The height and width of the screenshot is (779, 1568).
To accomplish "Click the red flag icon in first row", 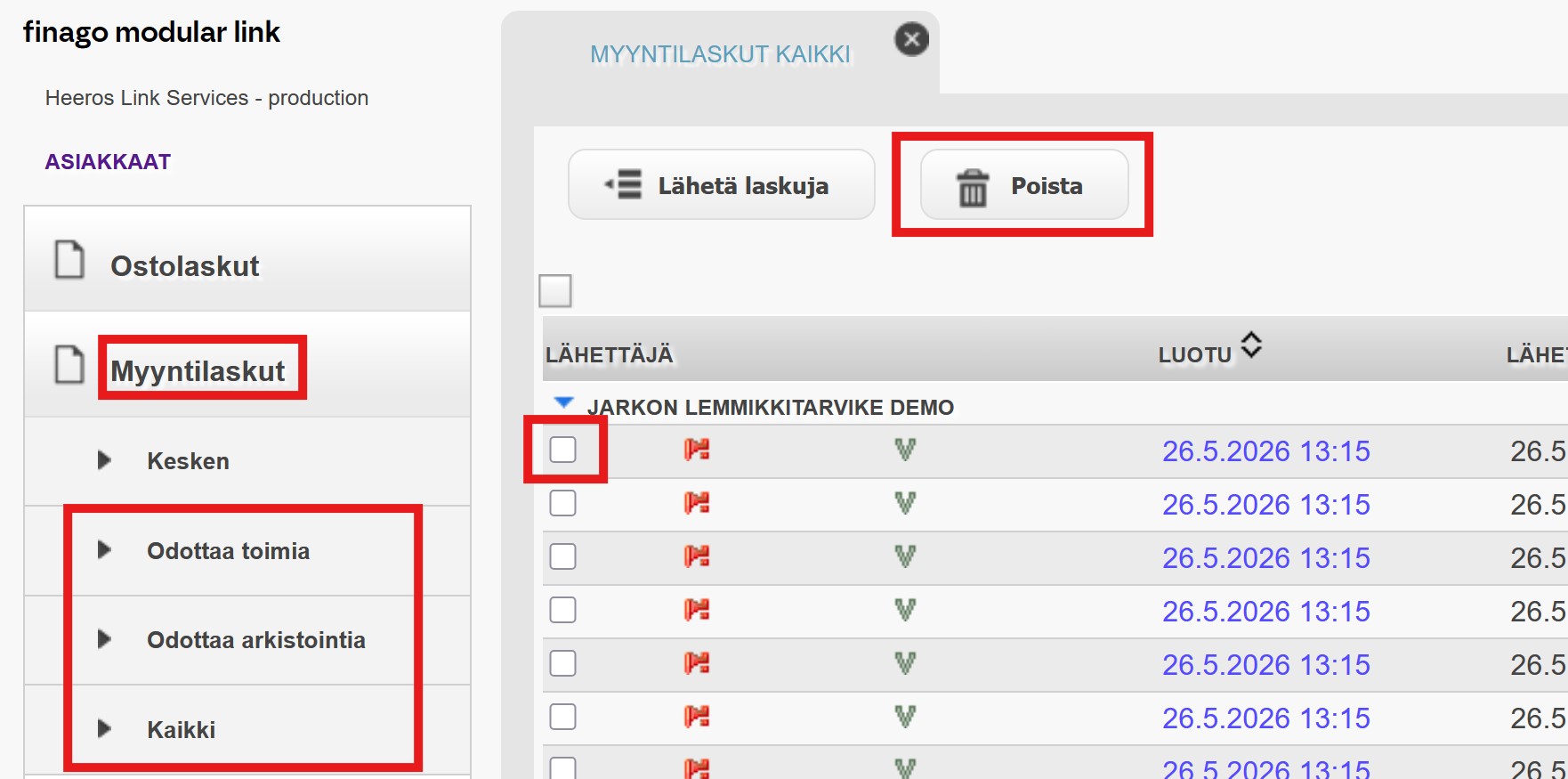I will pos(697,450).
